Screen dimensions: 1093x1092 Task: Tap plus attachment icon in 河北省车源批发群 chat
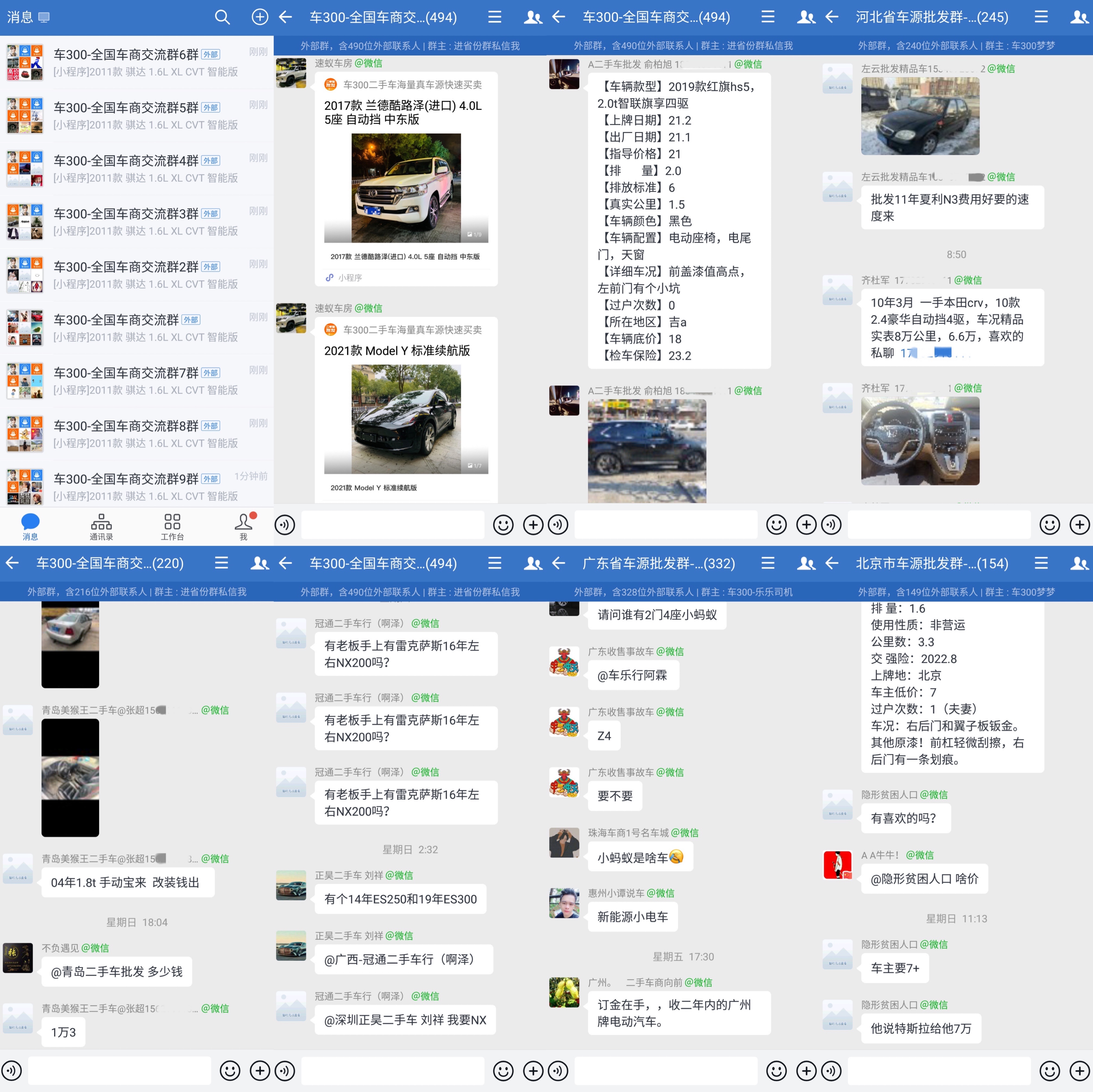click(x=1079, y=525)
